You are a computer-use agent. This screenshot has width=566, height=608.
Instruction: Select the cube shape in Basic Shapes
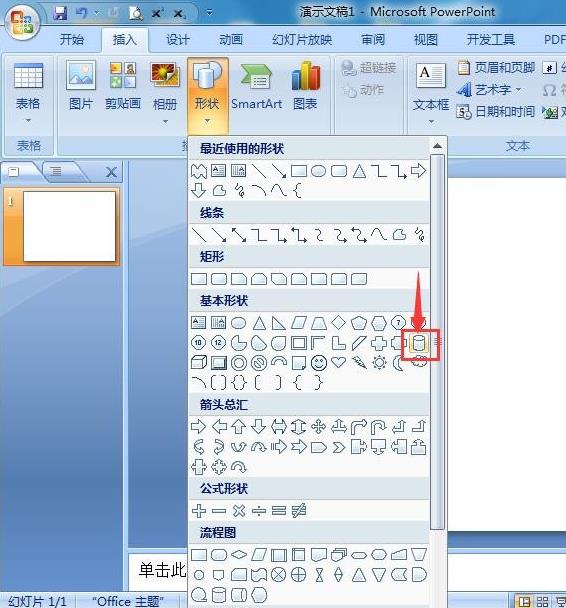(x=199, y=363)
